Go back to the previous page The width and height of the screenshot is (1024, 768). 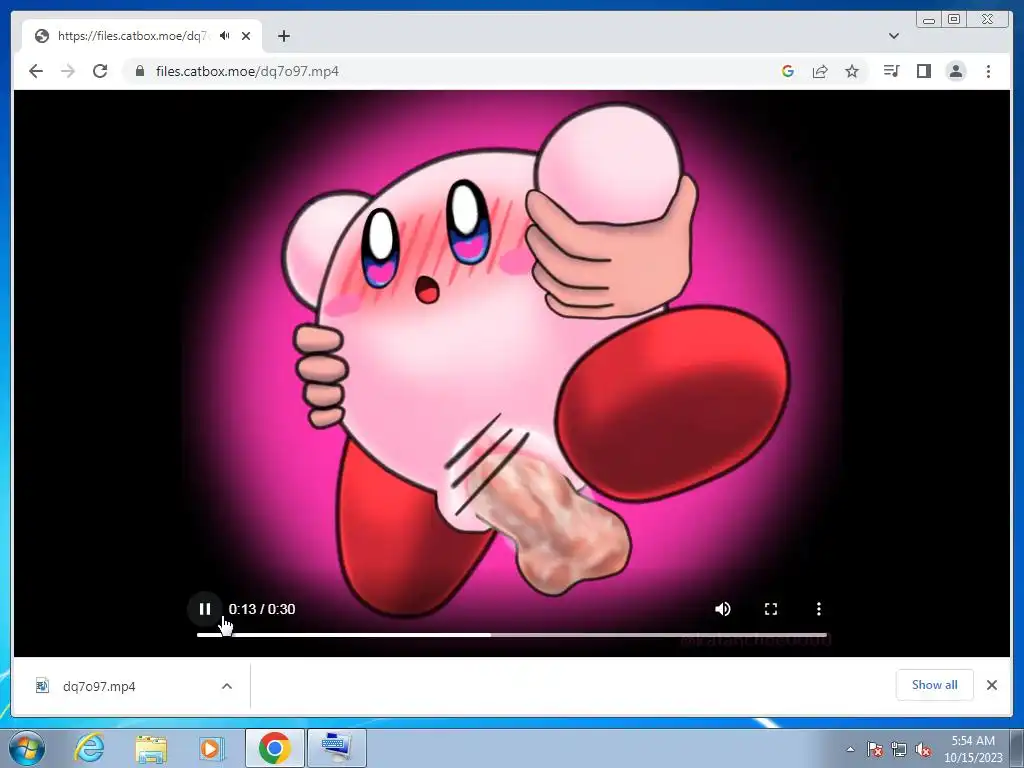[36, 71]
